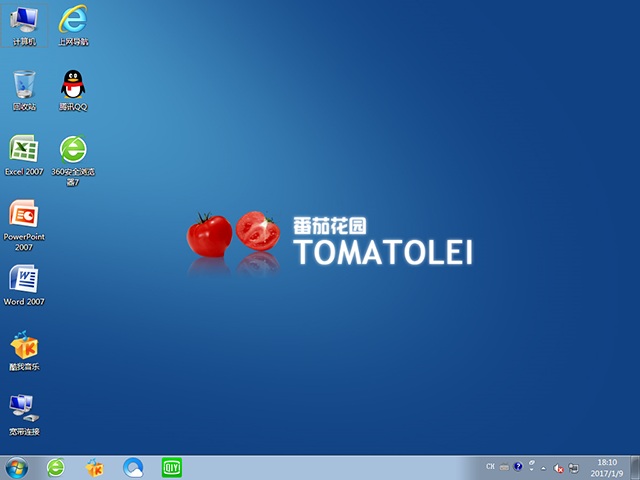This screenshot has width=640, height=480.
Task: Open the Windows Start menu
Action: click(x=17, y=467)
